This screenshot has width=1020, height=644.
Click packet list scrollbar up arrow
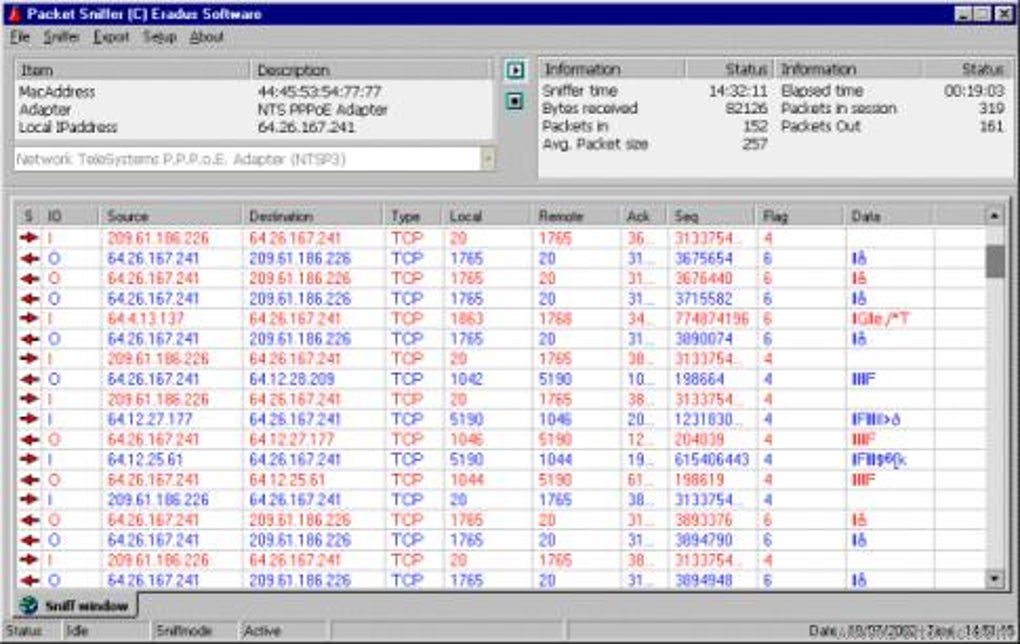994,216
